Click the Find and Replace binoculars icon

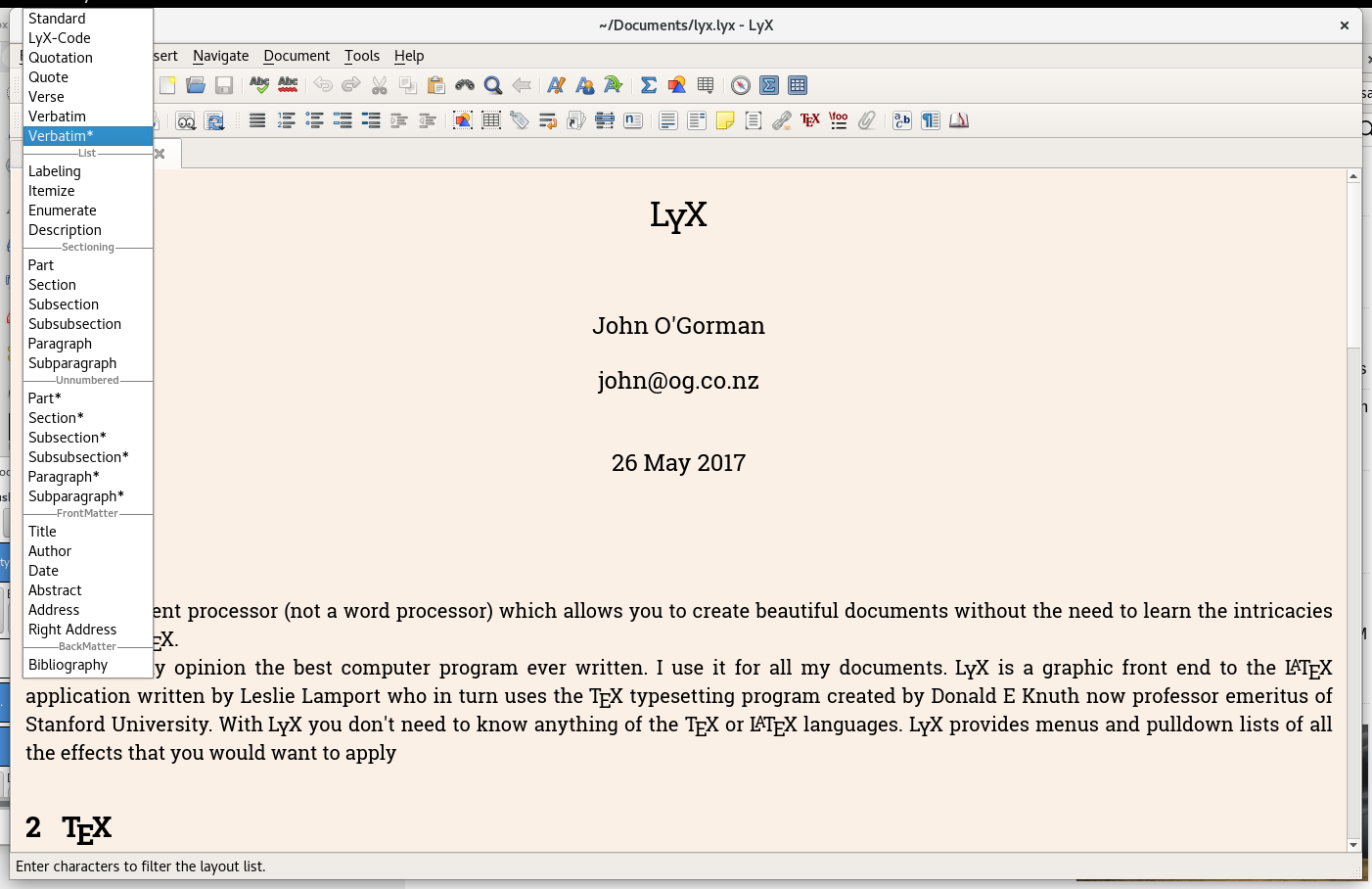(x=465, y=85)
